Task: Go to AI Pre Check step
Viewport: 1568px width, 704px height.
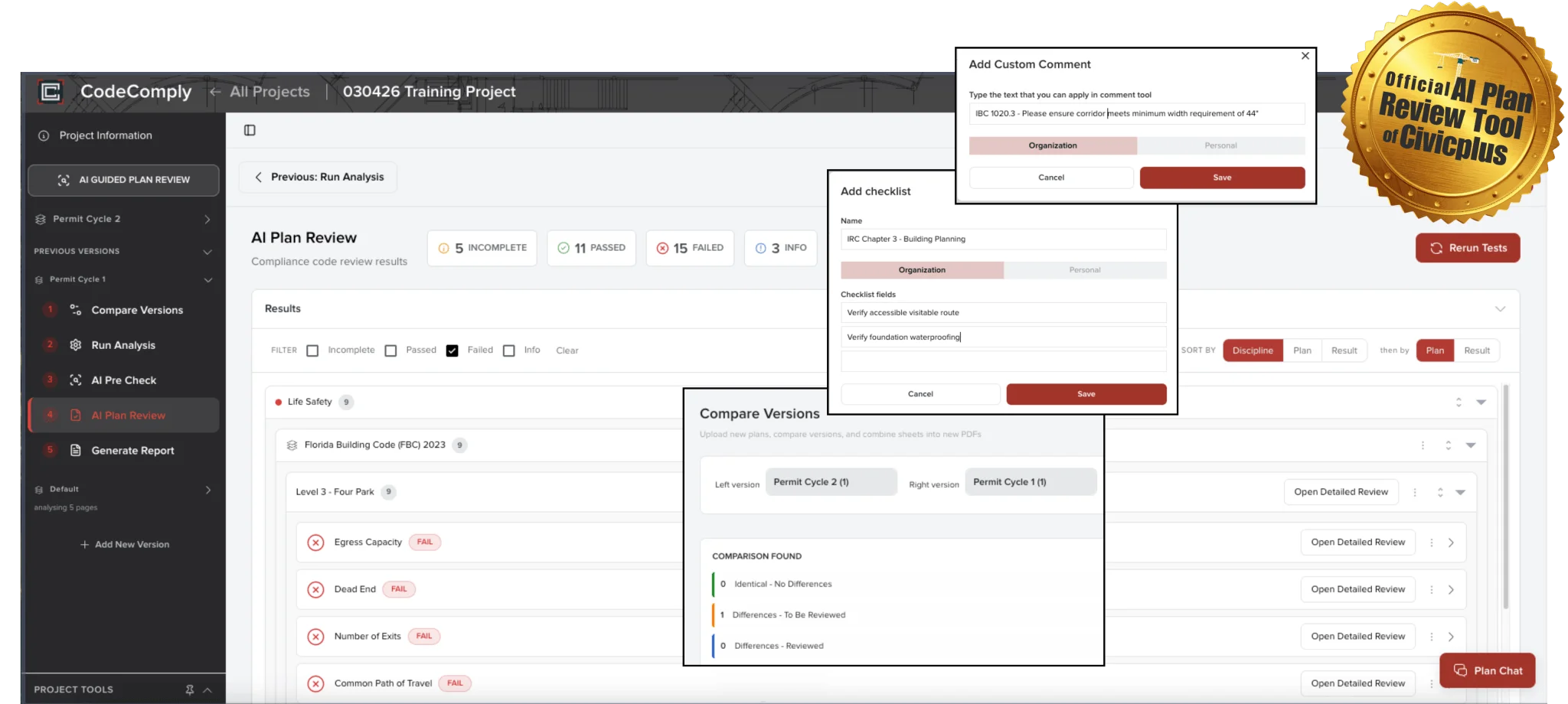Action: 124,380
